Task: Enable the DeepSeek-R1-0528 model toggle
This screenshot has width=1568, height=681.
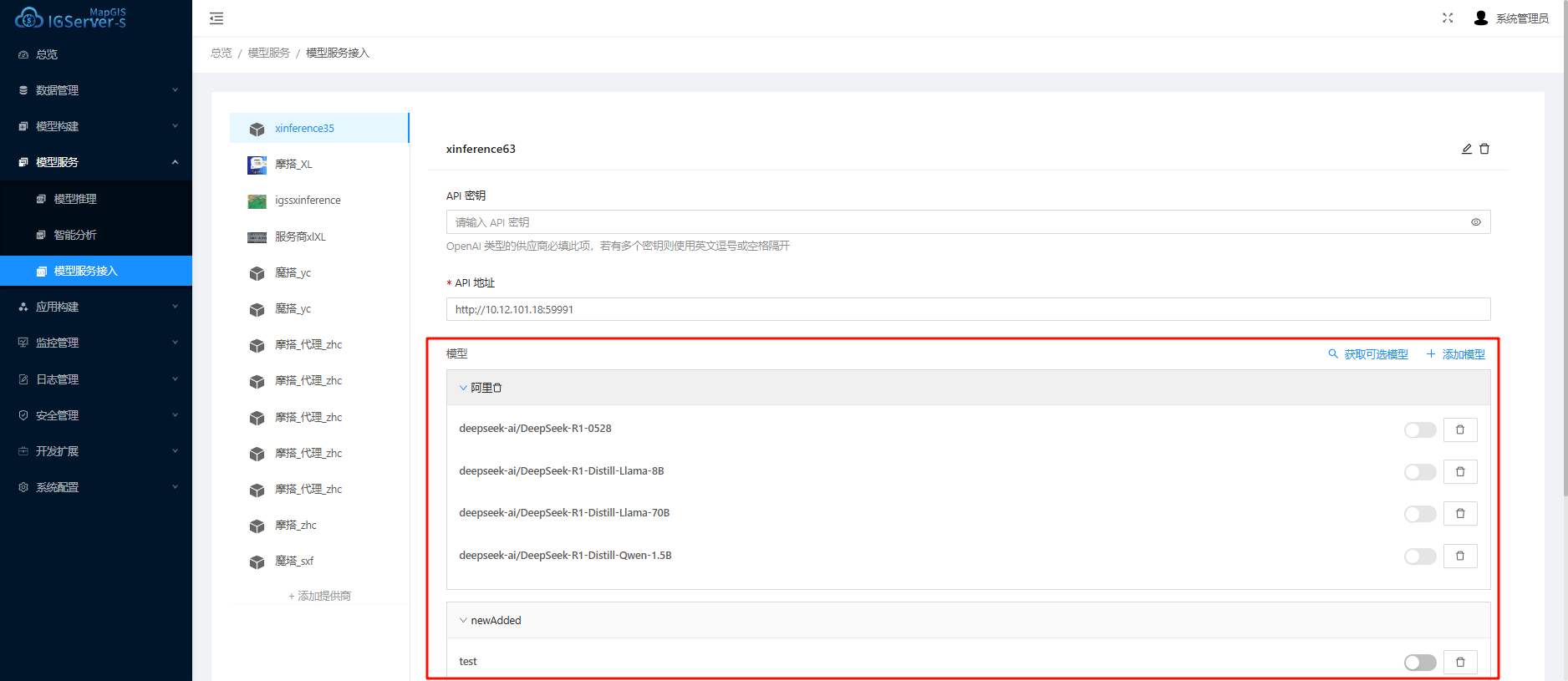Action: click(x=1419, y=429)
